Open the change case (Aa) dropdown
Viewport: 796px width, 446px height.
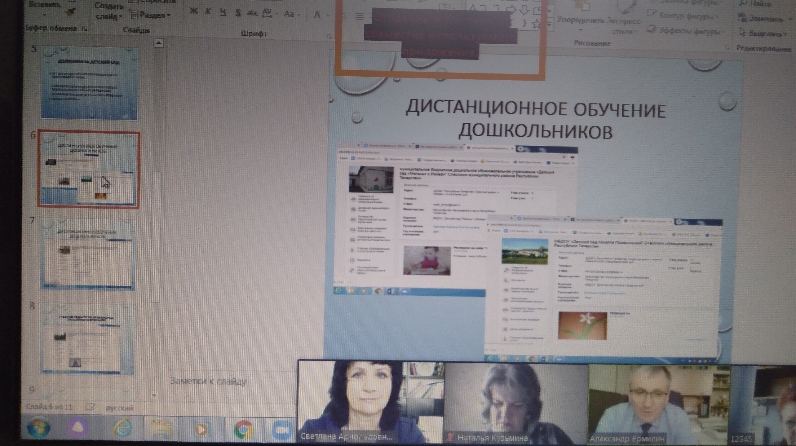(290, 12)
